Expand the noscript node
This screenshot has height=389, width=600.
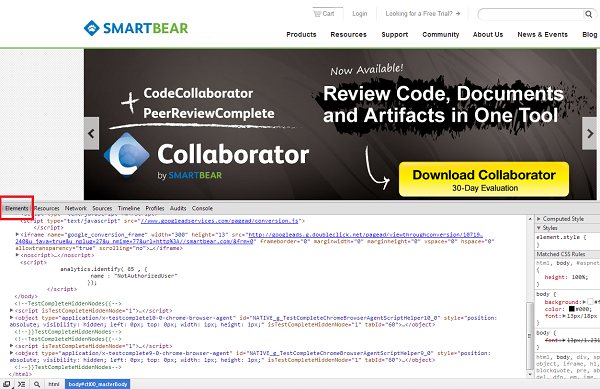click(17, 255)
